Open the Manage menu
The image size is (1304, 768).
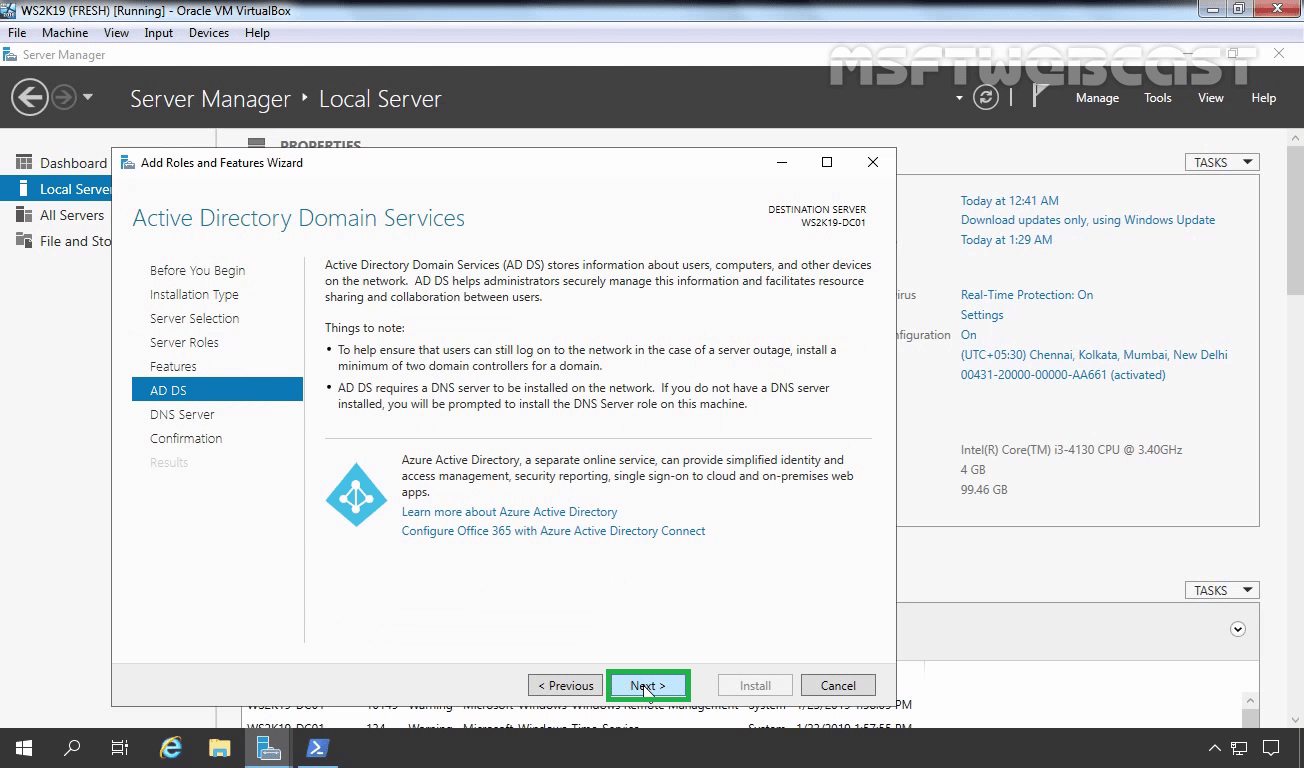click(1097, 98)
